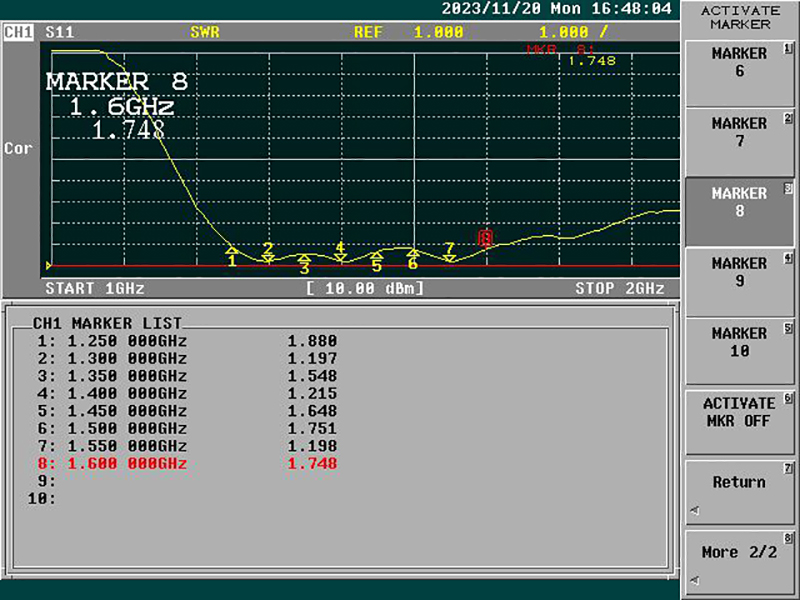Select the Cor correction status indicator

click(18, 148)
